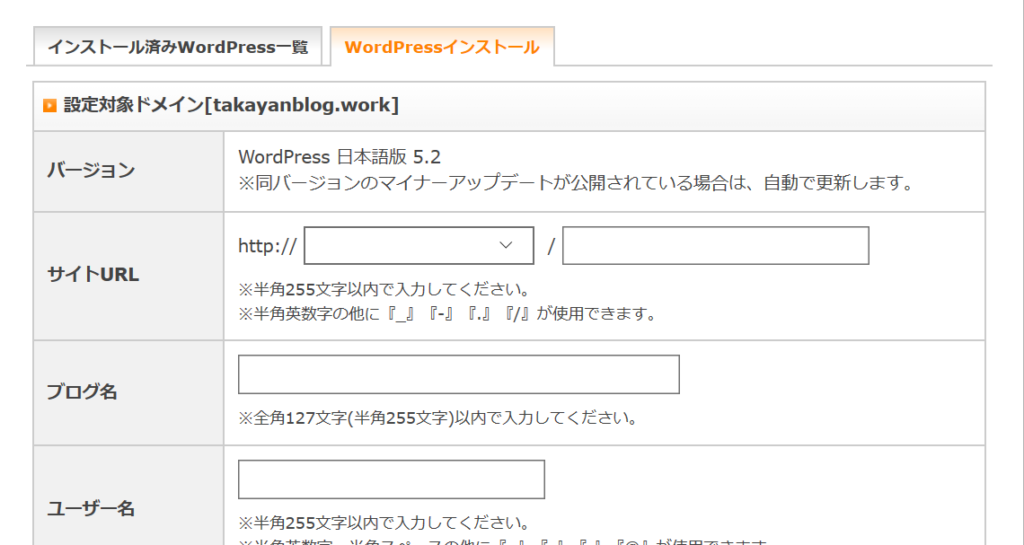
Task: Click the orange arrow icon beside 設定対象ドメイン
Action: [50, 105]
